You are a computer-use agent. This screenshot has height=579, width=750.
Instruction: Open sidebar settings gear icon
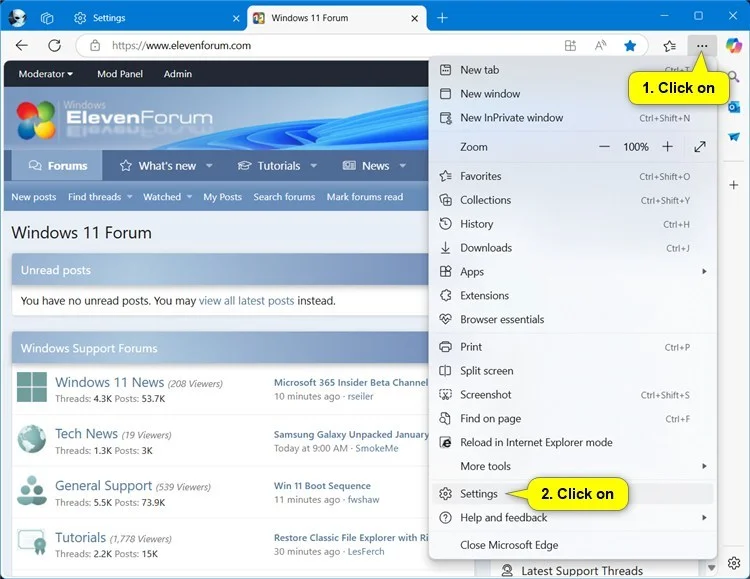click(x=734, y=563)
